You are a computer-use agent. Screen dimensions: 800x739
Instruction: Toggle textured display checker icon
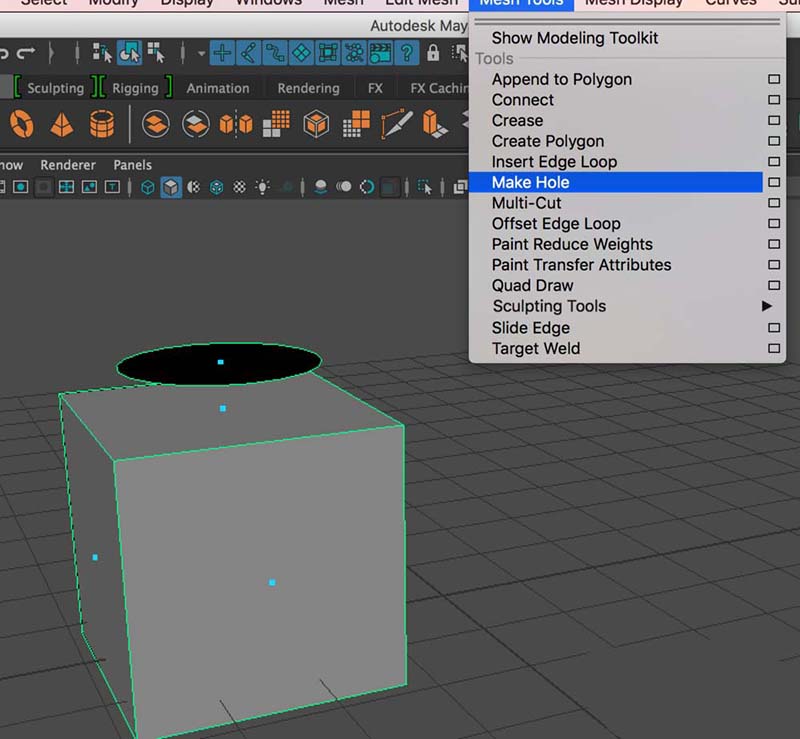pos(239,187)
